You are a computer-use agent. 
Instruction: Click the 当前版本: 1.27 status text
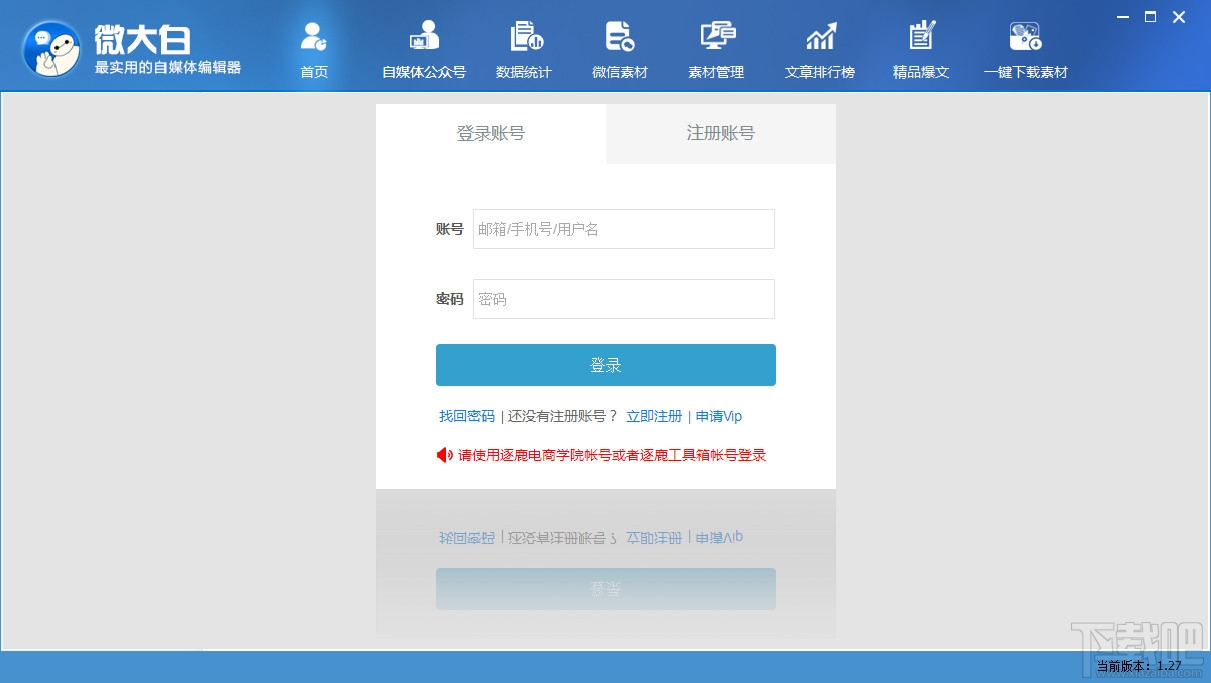[x=1139, y=666]
